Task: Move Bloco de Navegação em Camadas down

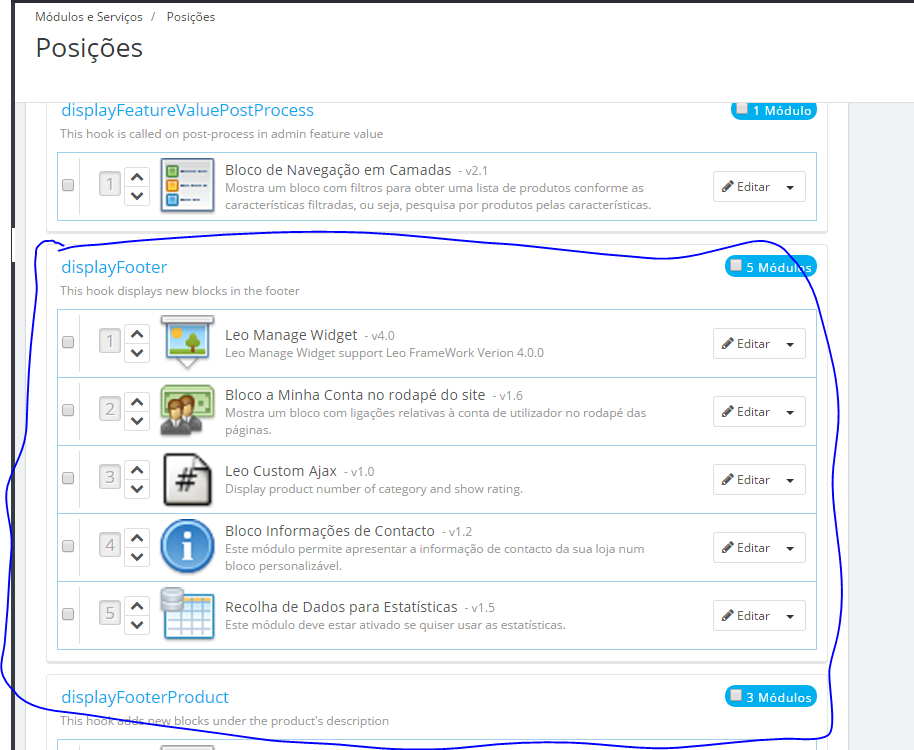Action: 137,196
